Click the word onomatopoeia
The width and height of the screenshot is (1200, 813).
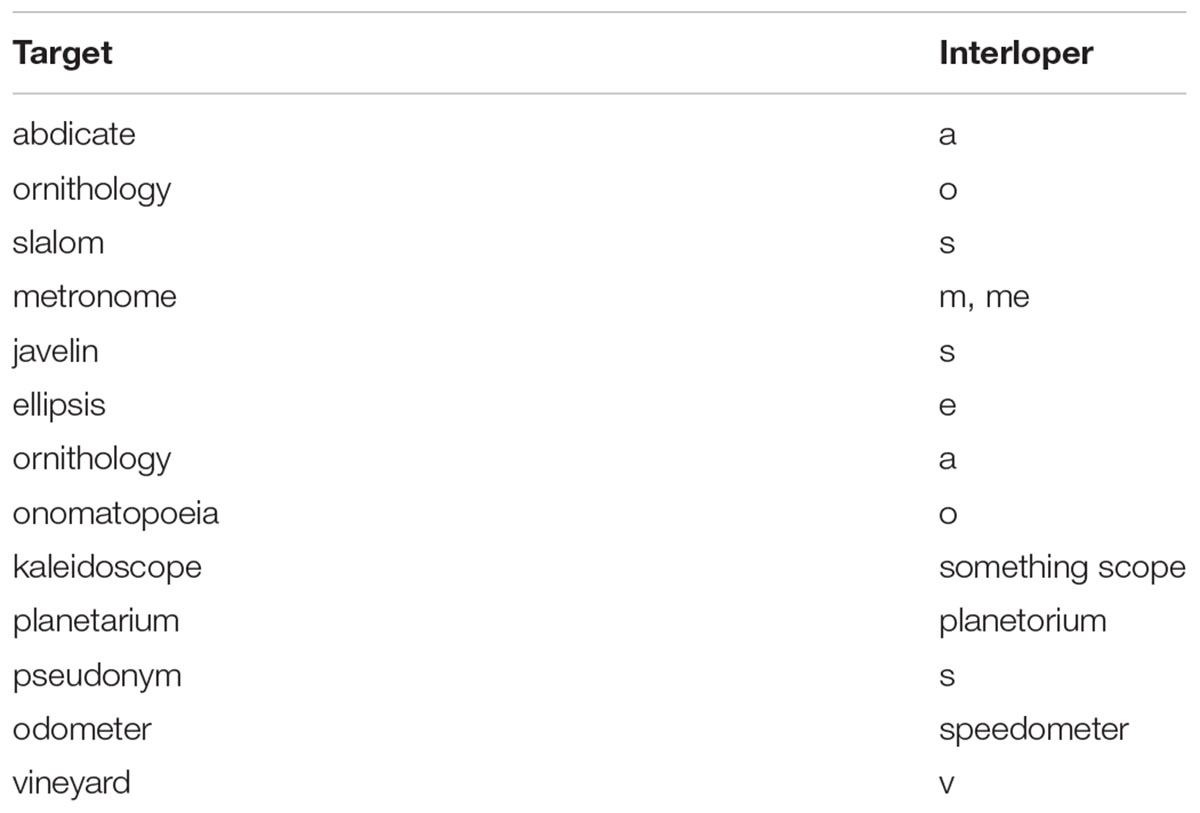[115, 514]
